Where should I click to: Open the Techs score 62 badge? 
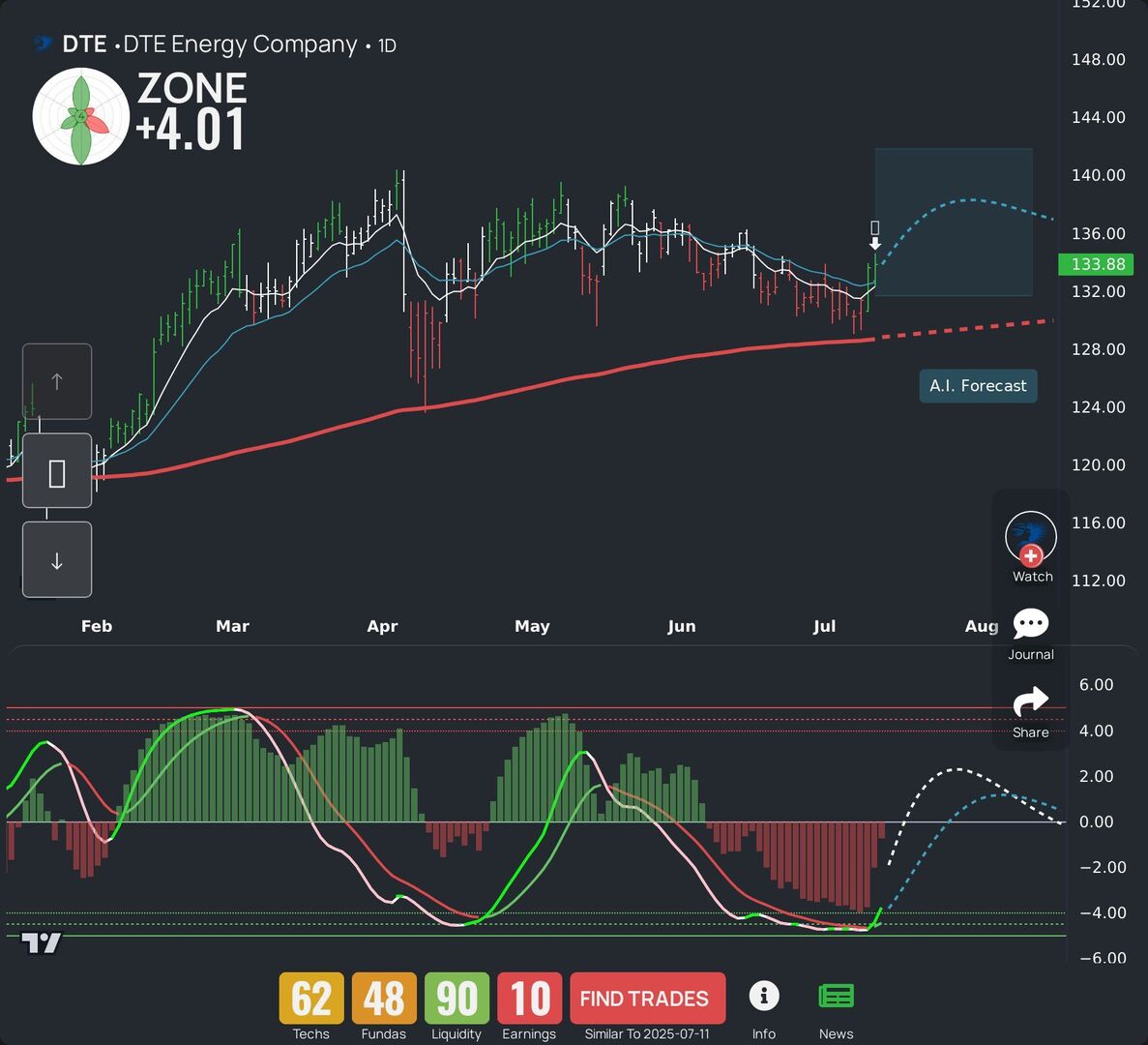311,999
